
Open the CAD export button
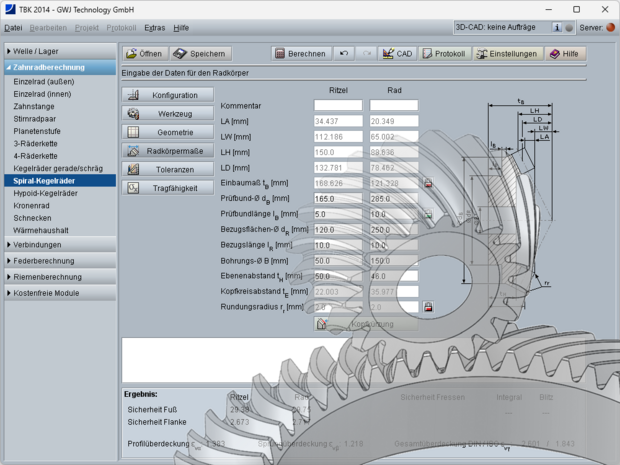coord(398,53)
